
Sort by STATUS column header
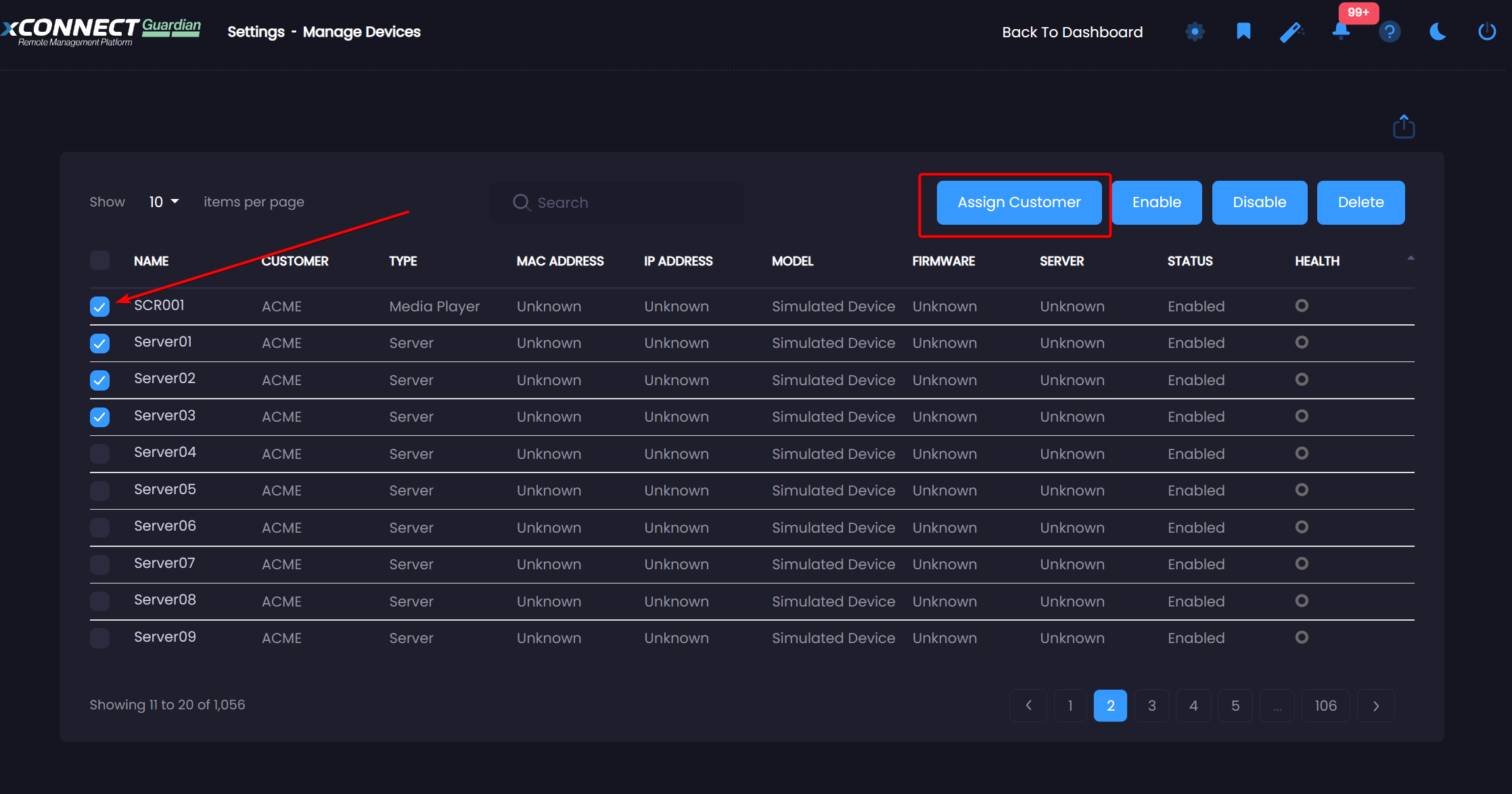[x=1190, y=261]
